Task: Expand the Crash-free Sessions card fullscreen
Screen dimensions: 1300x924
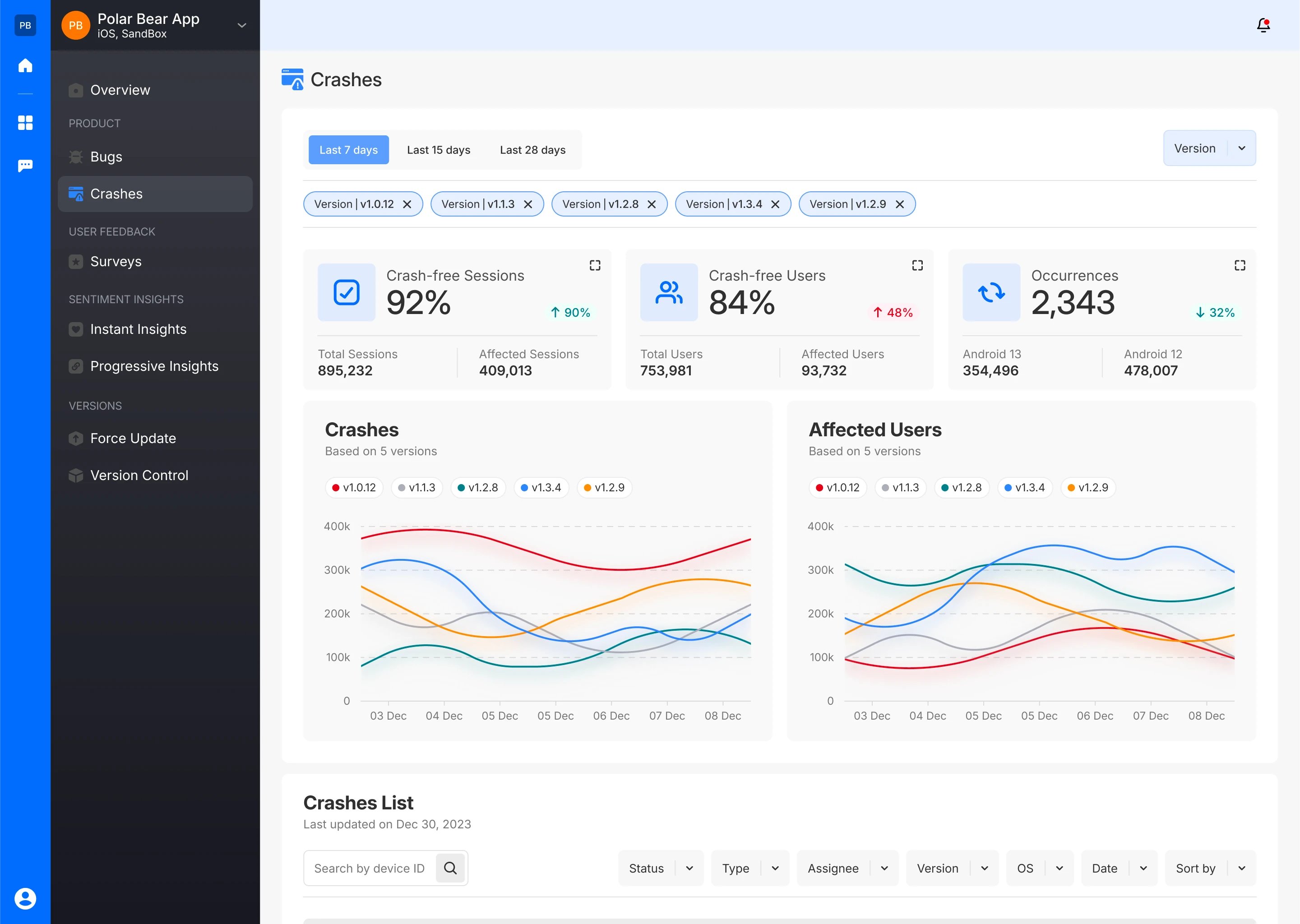Action: coord(595,265)
